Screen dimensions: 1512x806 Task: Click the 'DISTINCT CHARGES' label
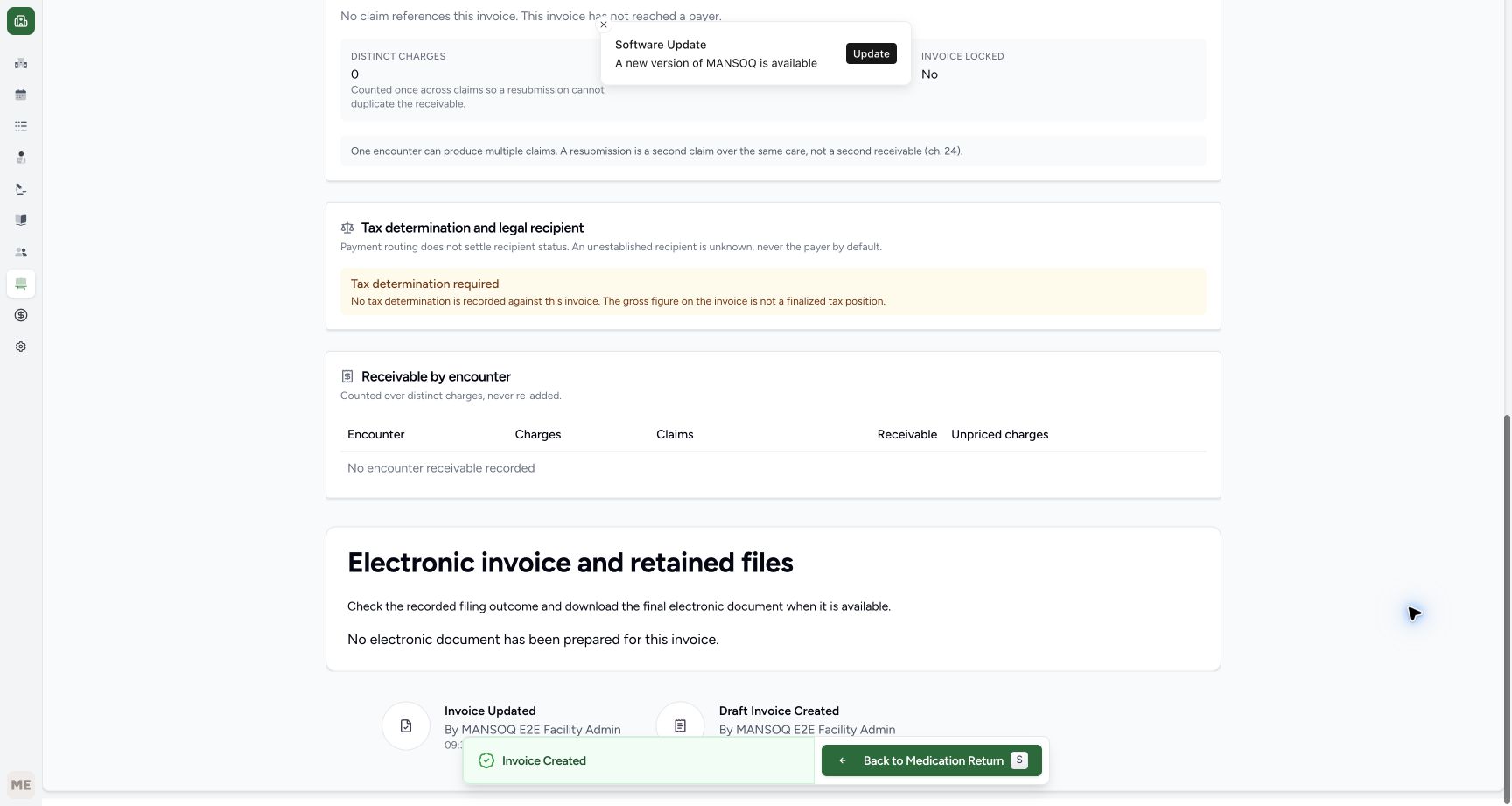pos(398,56)
